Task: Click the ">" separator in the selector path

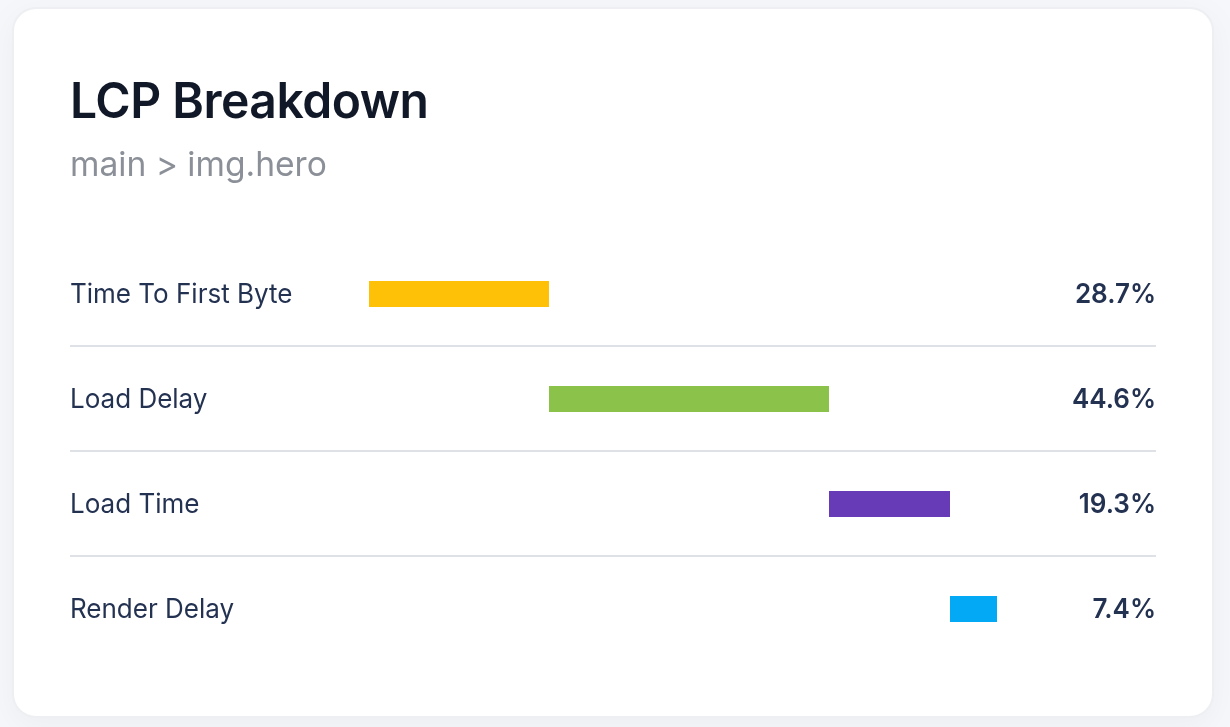Action: [x=166, y=165]
